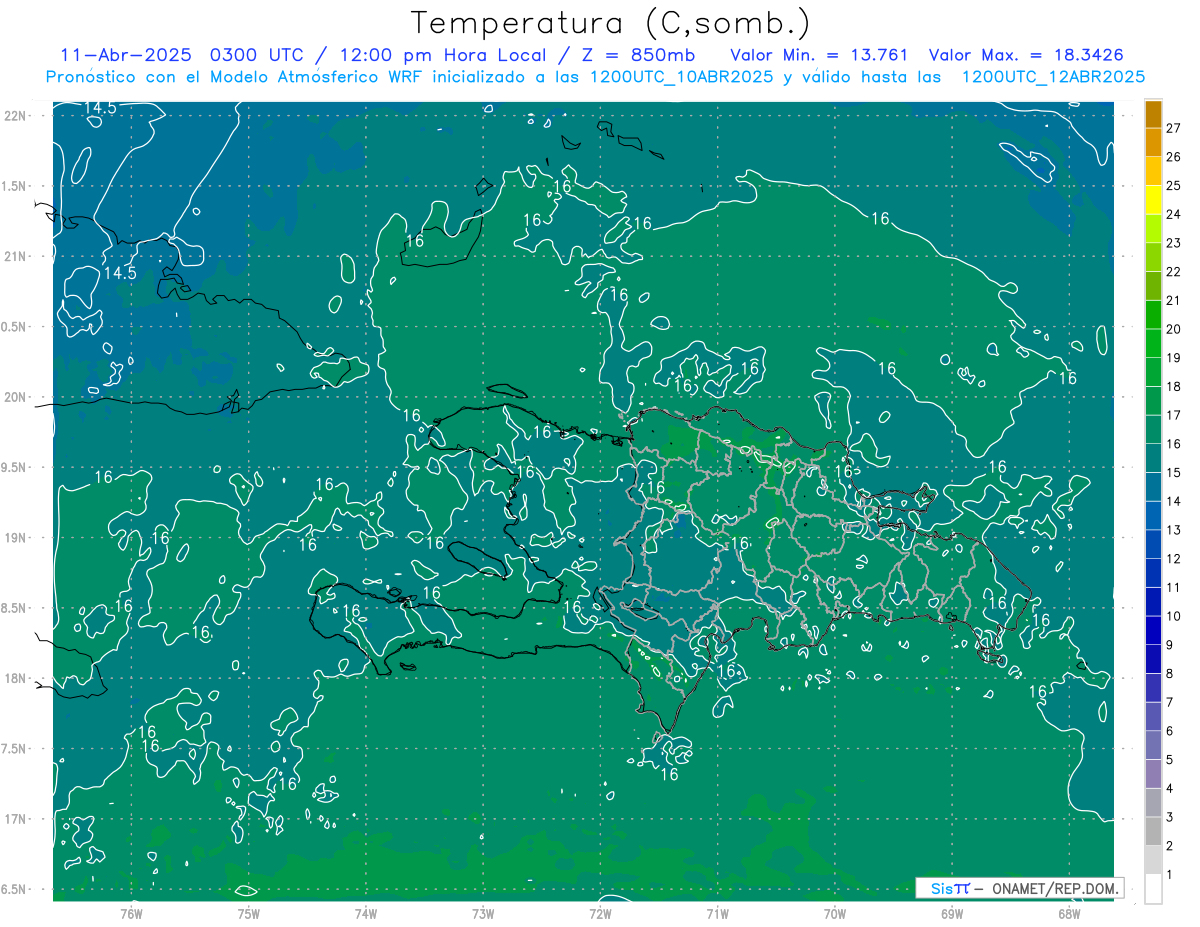
Task: Click the "14.5" contour label beside the 22N label
Action: (100, 108)
